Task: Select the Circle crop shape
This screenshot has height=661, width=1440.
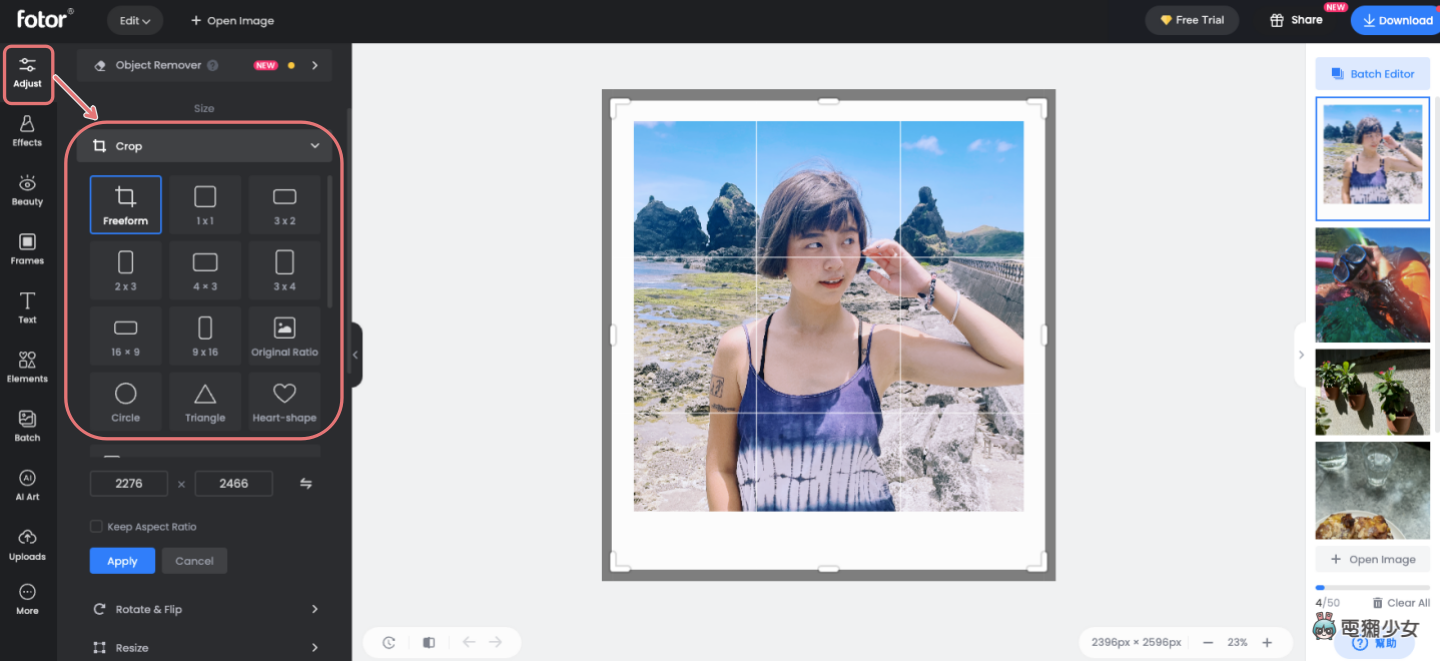Action: (125, 401)
